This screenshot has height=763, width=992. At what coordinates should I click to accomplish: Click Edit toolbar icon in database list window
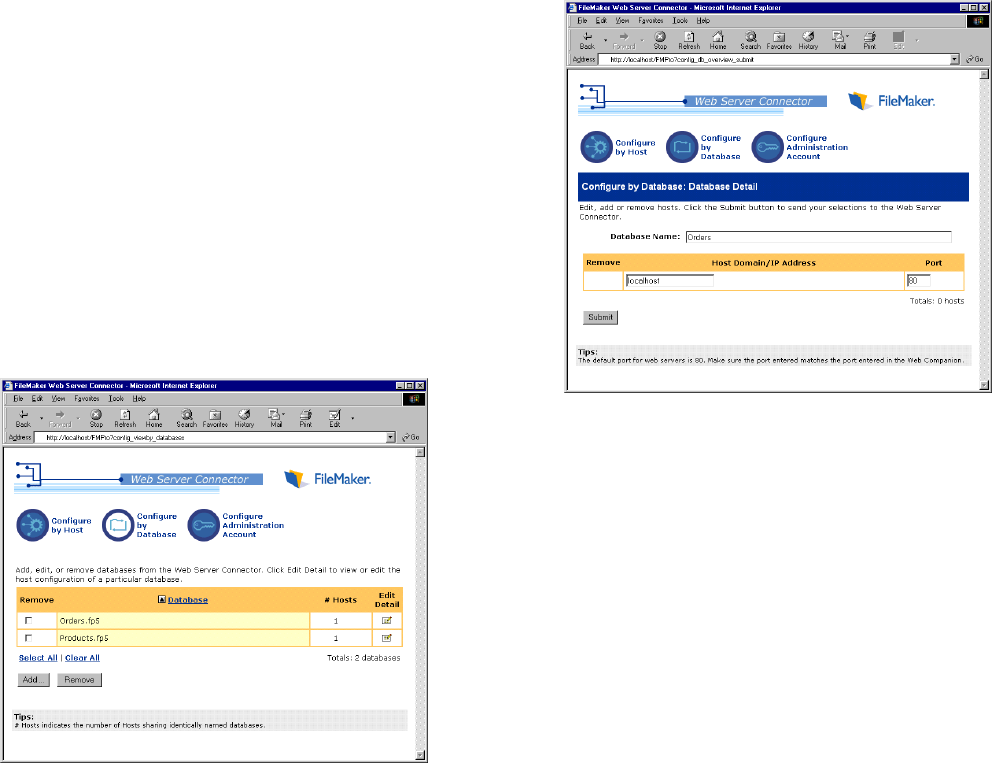tap(335, 418)
